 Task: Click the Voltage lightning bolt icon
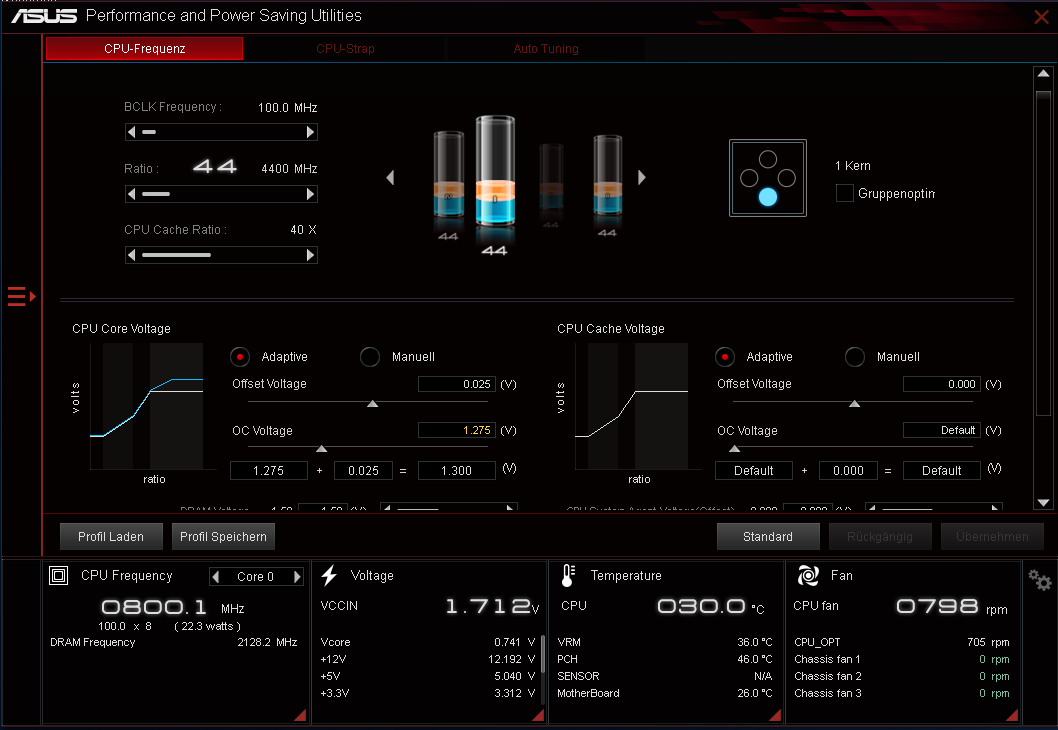[329, 575]
